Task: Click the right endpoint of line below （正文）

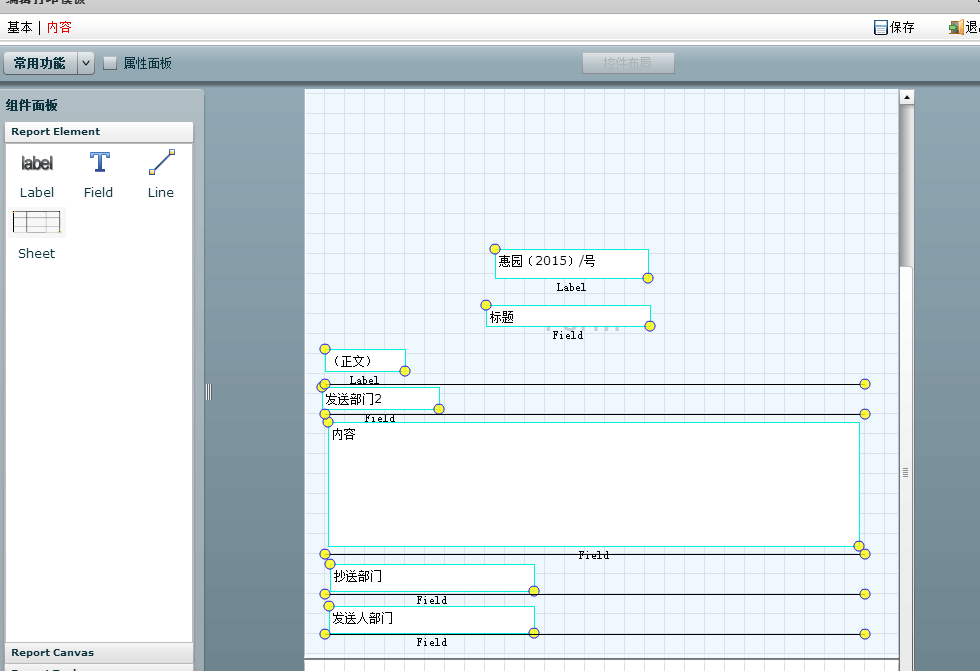Action: pos(865,384)
